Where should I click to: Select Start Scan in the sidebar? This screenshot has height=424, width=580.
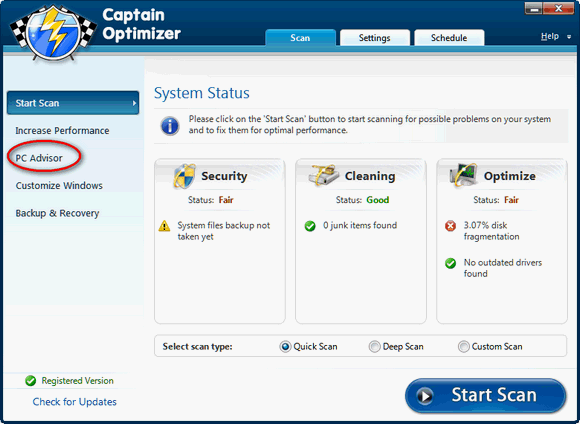click(x=73, y=103)
